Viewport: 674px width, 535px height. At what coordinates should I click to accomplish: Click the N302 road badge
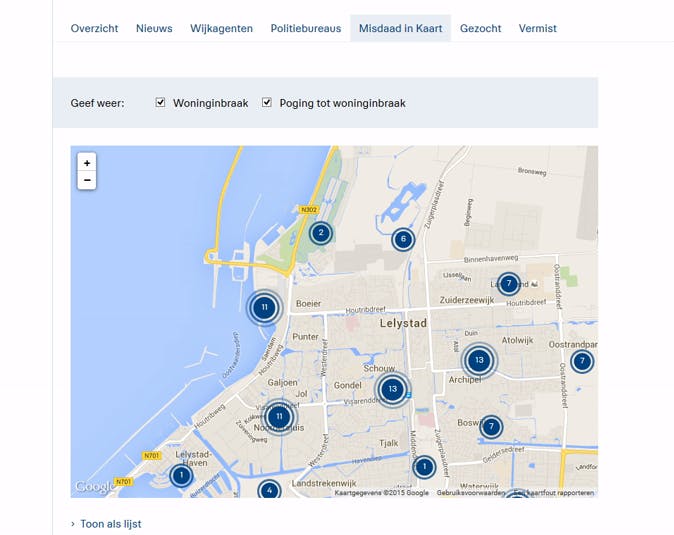click(309, 210)
